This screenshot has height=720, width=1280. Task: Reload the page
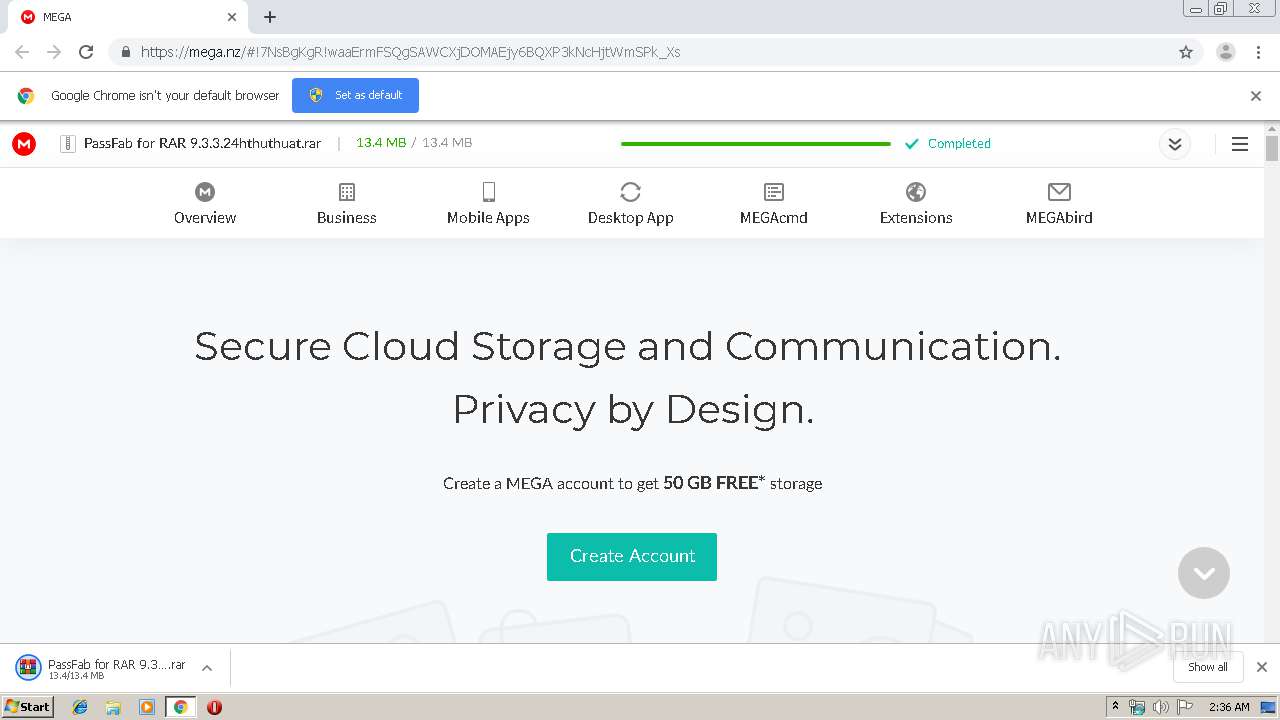coord(86,52)
